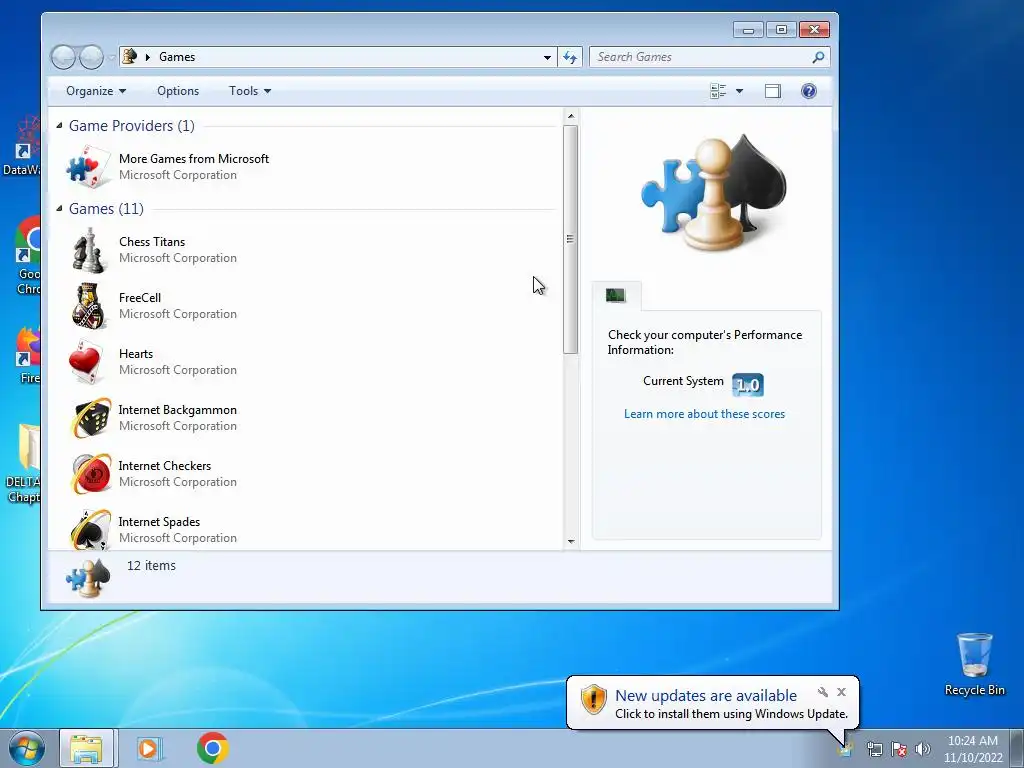
Task: Collapse the Games (11) group
Action: [59, 208]
